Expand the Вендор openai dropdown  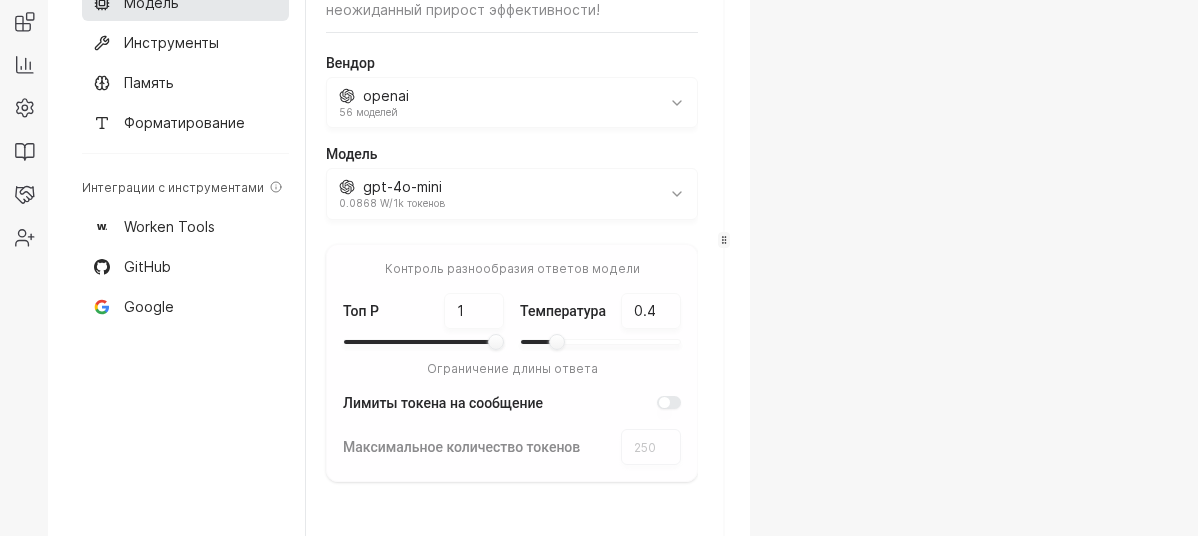pos(512,103)
